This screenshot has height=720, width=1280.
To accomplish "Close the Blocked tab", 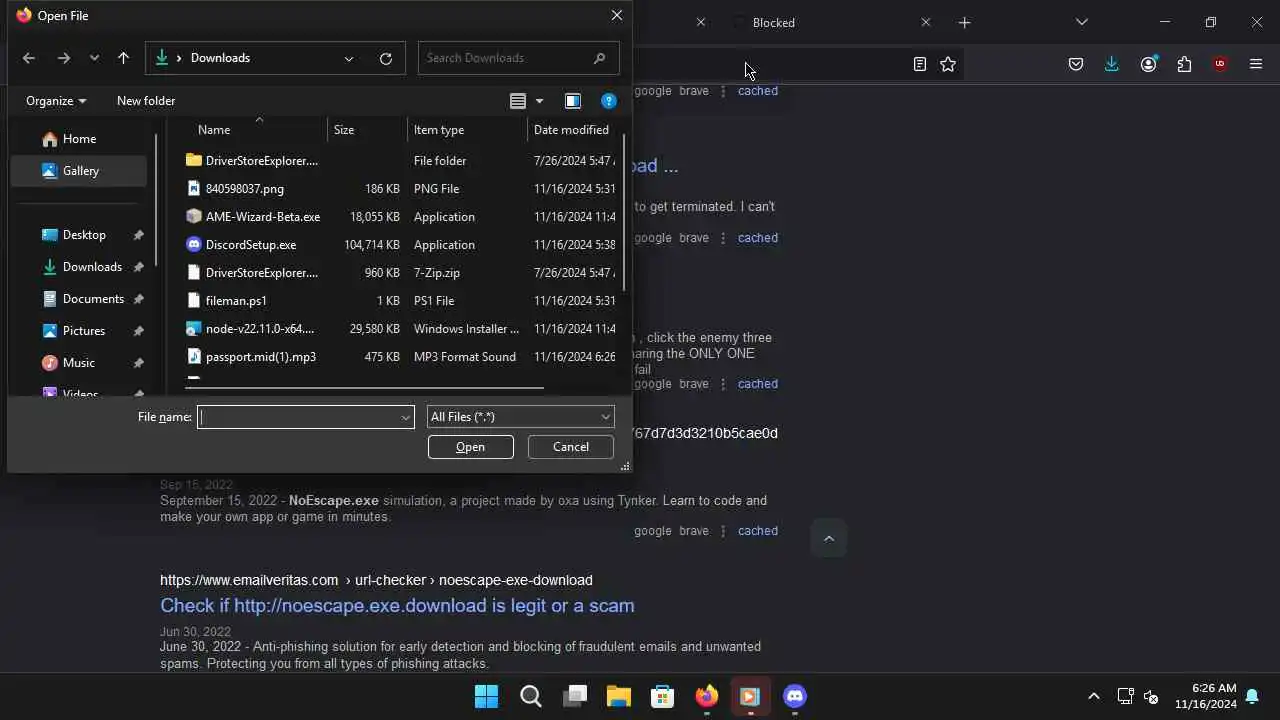I will (x=925, y=22).
